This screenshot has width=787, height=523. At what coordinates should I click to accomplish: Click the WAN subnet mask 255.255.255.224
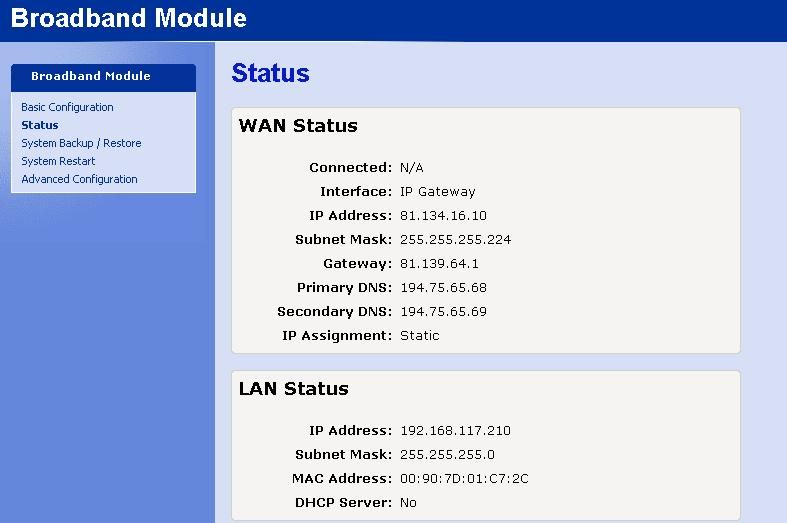456,240
